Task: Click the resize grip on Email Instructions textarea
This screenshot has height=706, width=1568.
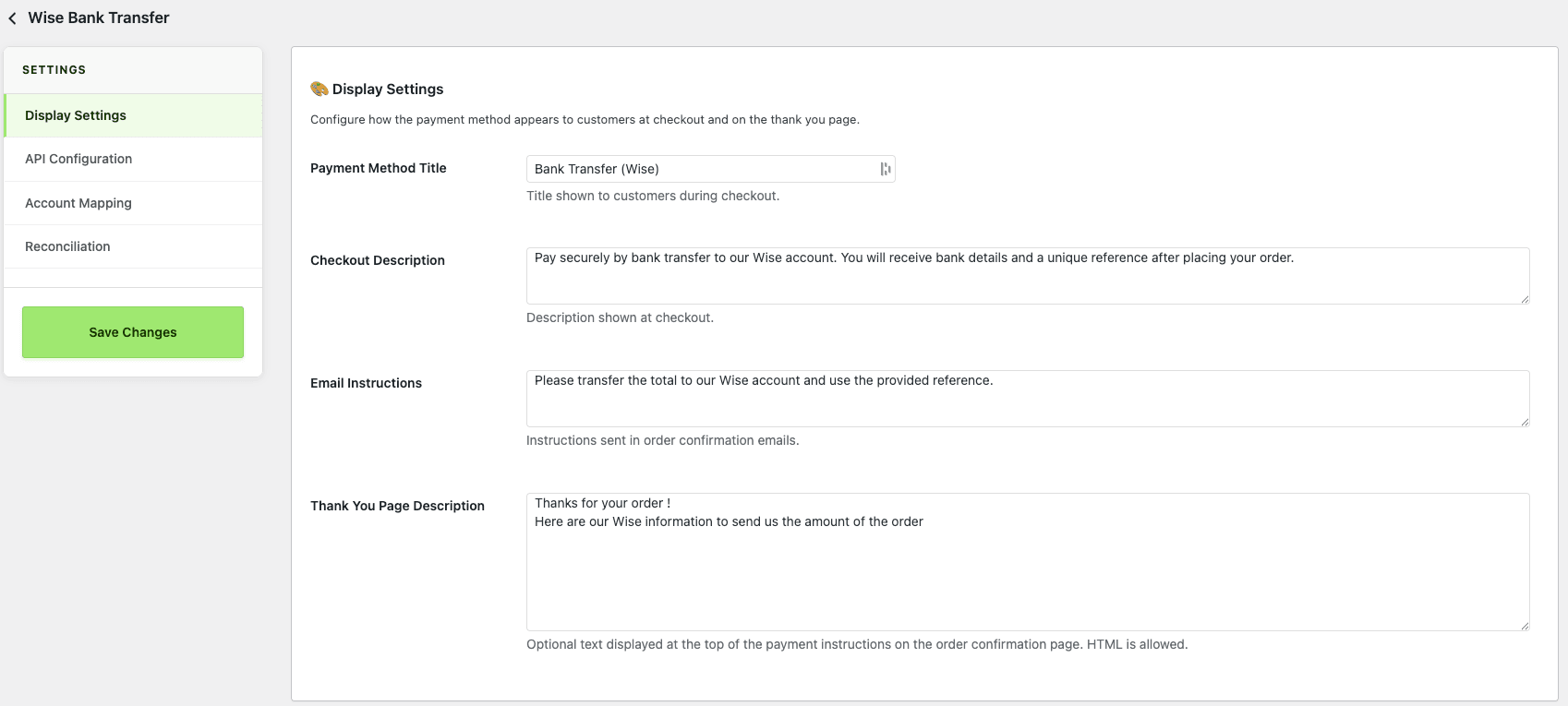Action: coord(1524,421)
